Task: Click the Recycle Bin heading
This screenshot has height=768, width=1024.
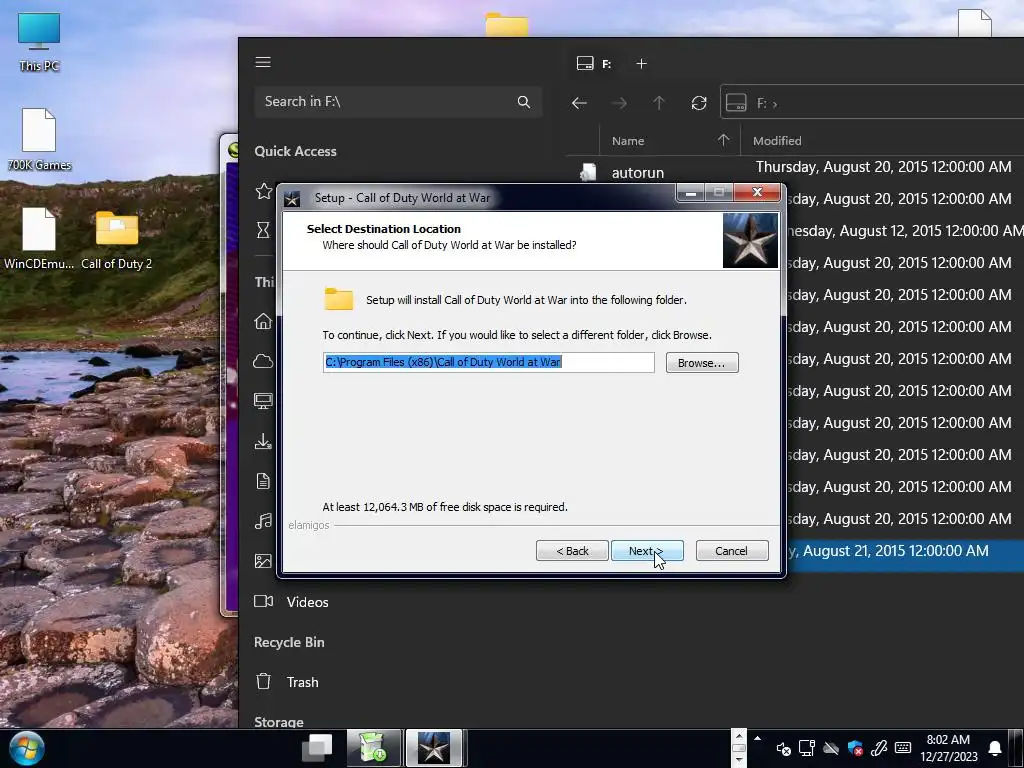Action: tap(289, 642)
